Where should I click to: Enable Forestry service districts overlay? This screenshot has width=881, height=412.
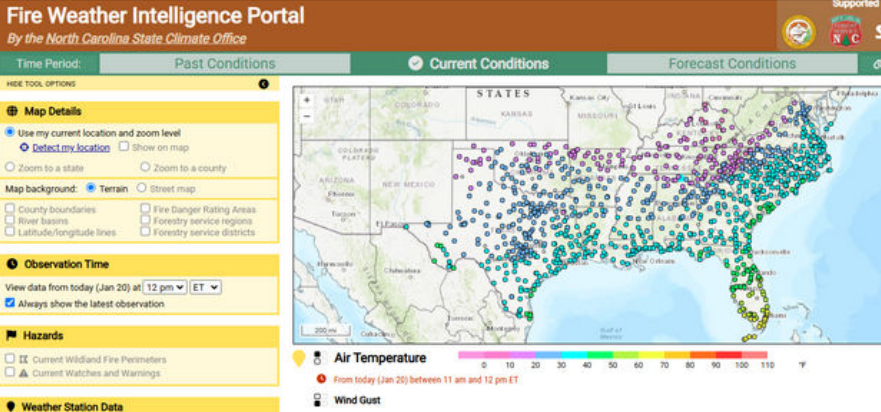tap(145, 231)
